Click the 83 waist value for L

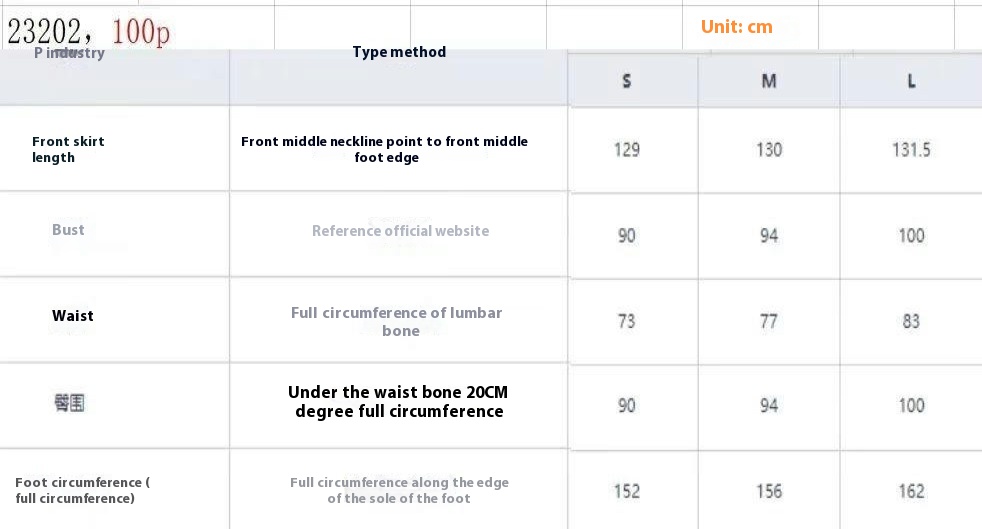pyautogui.click(x=911, y=321)
